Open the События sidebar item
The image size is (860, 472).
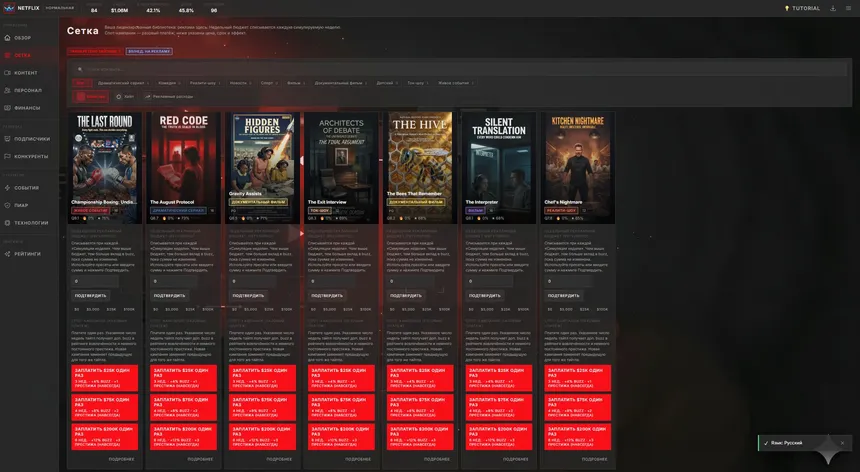click(x=27, y=188)
